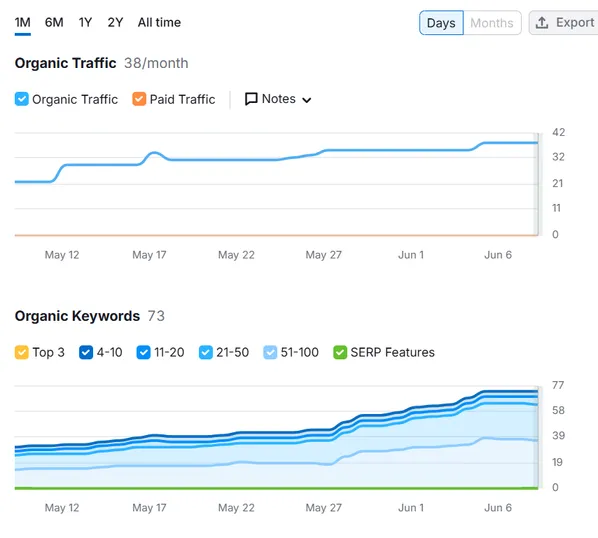This screenshot has height=538, width=598.
Task: Toggle the 51-100 keywords checkbox
Action: point(270,352)
